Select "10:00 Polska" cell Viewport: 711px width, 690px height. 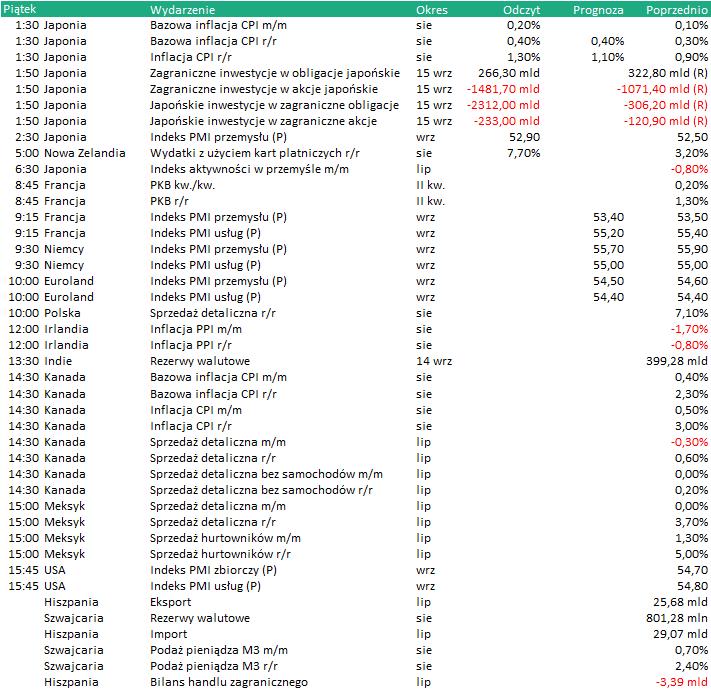[44, 313]
